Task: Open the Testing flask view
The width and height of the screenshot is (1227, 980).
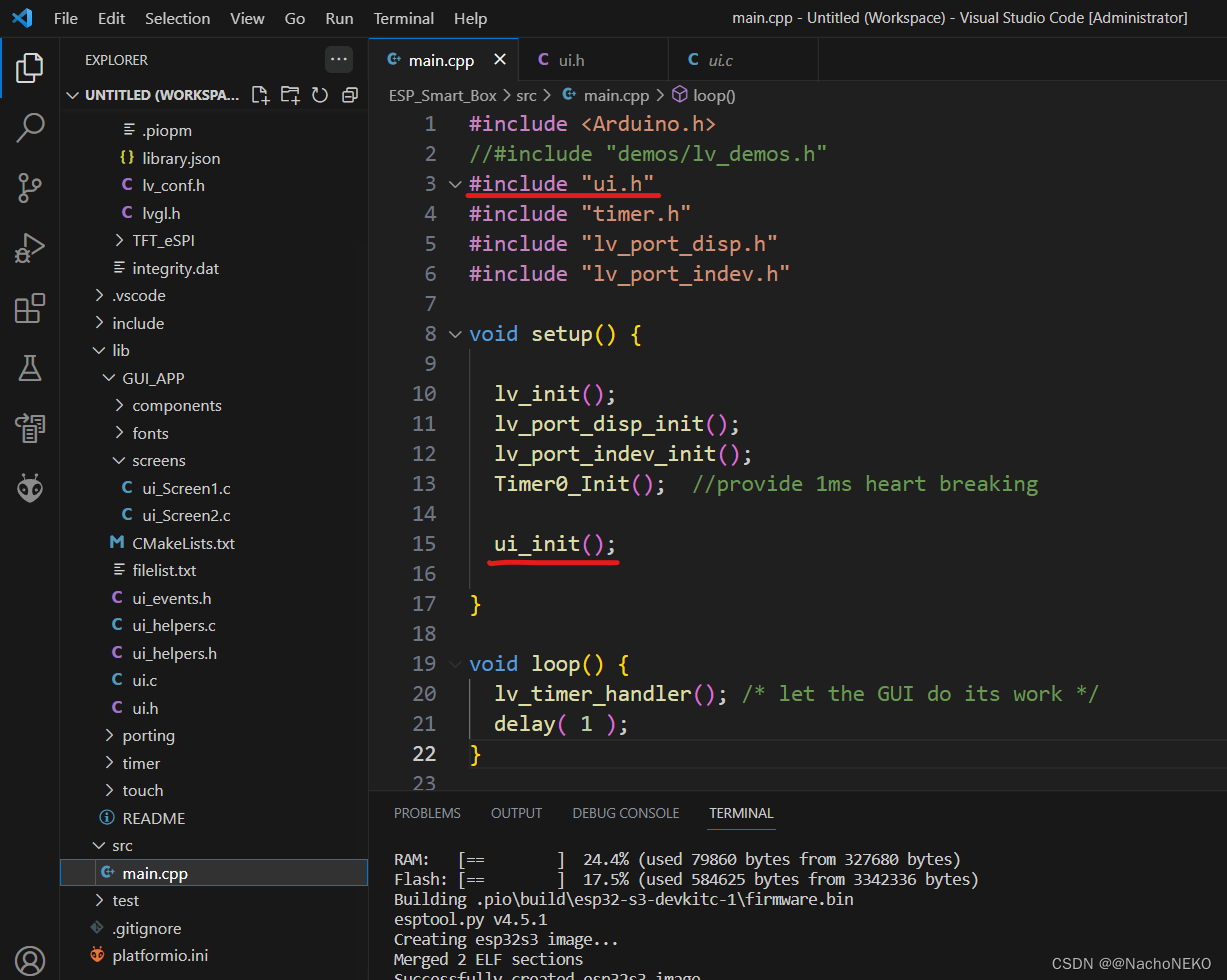Action: pos(30,368)
